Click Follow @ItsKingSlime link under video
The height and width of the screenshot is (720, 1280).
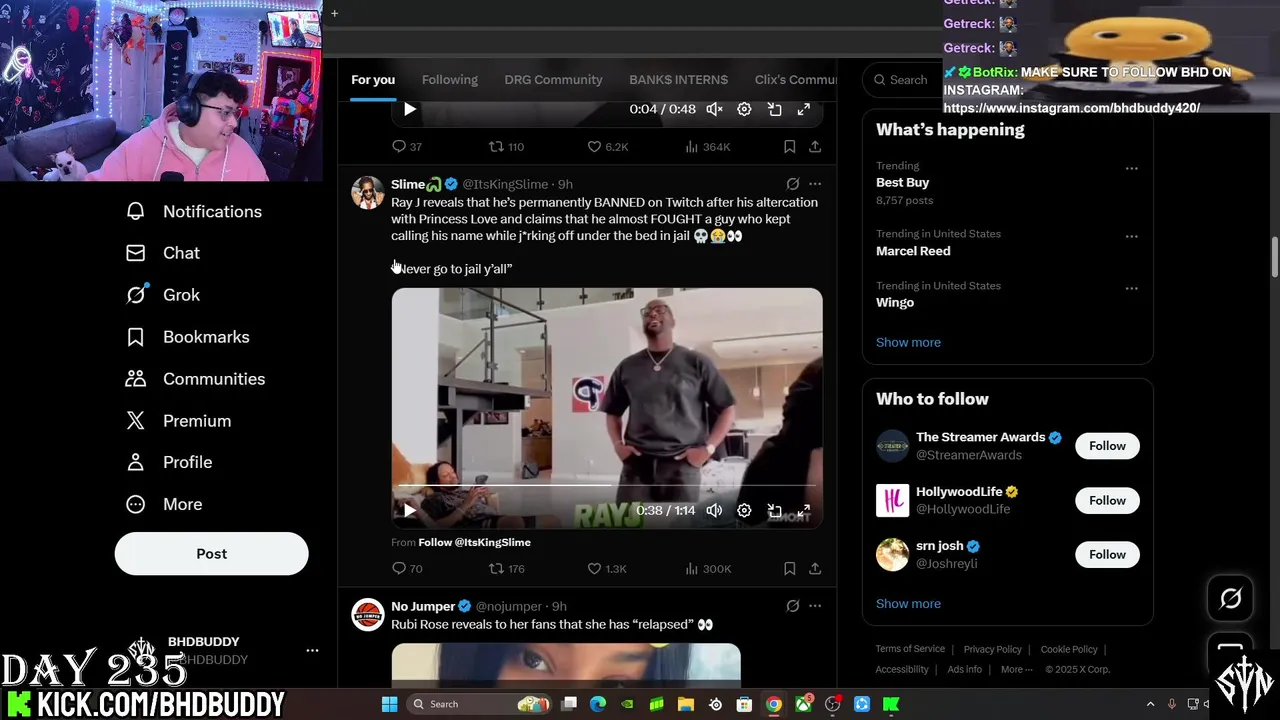[474, 542]
